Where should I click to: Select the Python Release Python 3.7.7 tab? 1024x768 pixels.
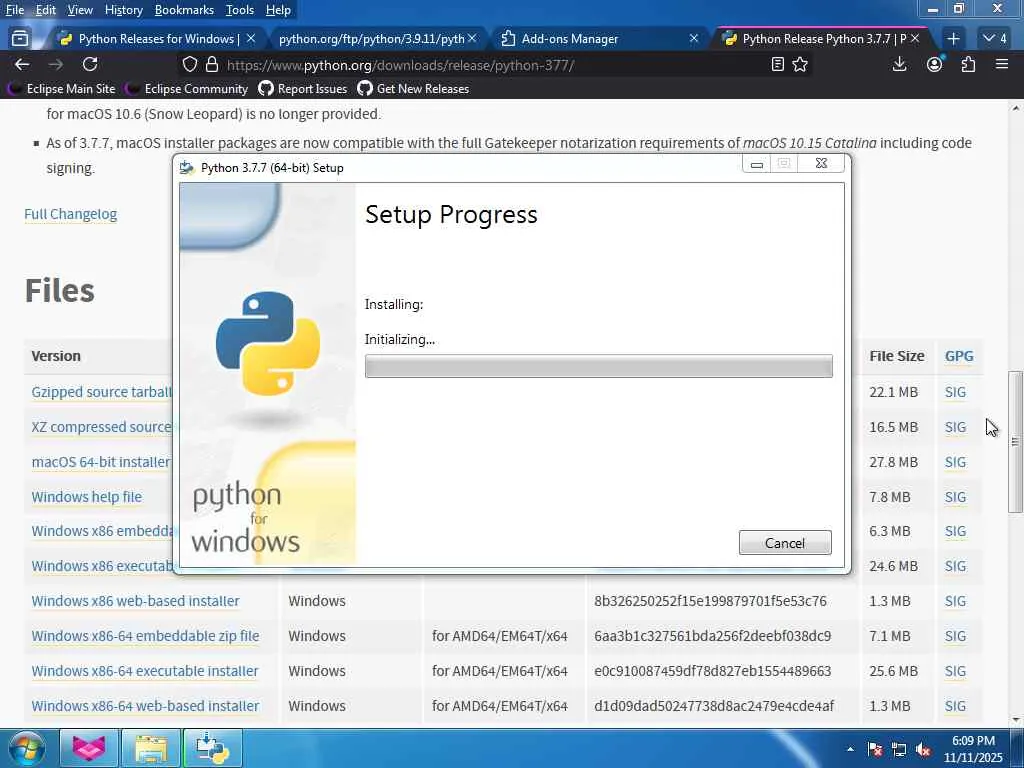point(824,39)
